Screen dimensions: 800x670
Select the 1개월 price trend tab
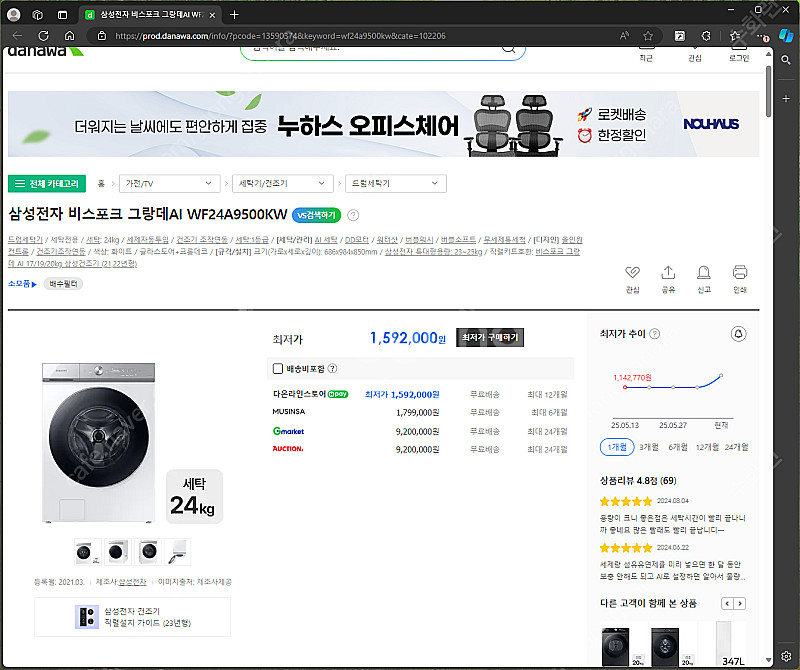point(617,447)
